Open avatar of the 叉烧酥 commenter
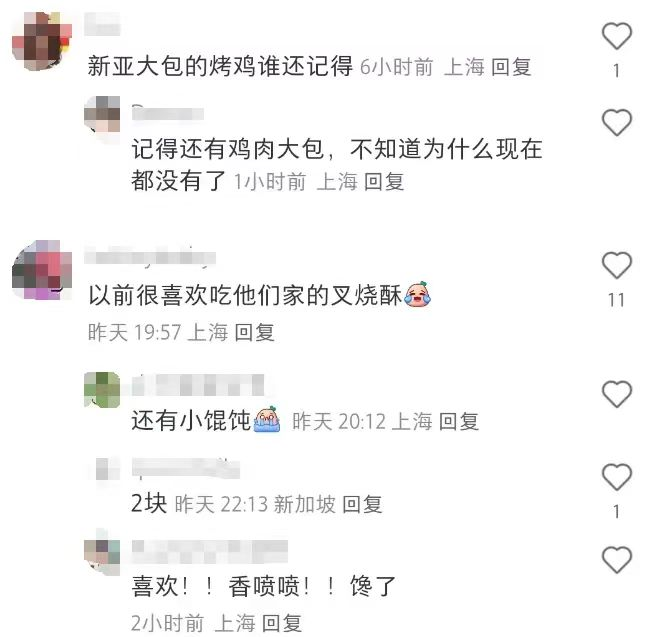Screen dimensions: 646x637 [42, 270]
